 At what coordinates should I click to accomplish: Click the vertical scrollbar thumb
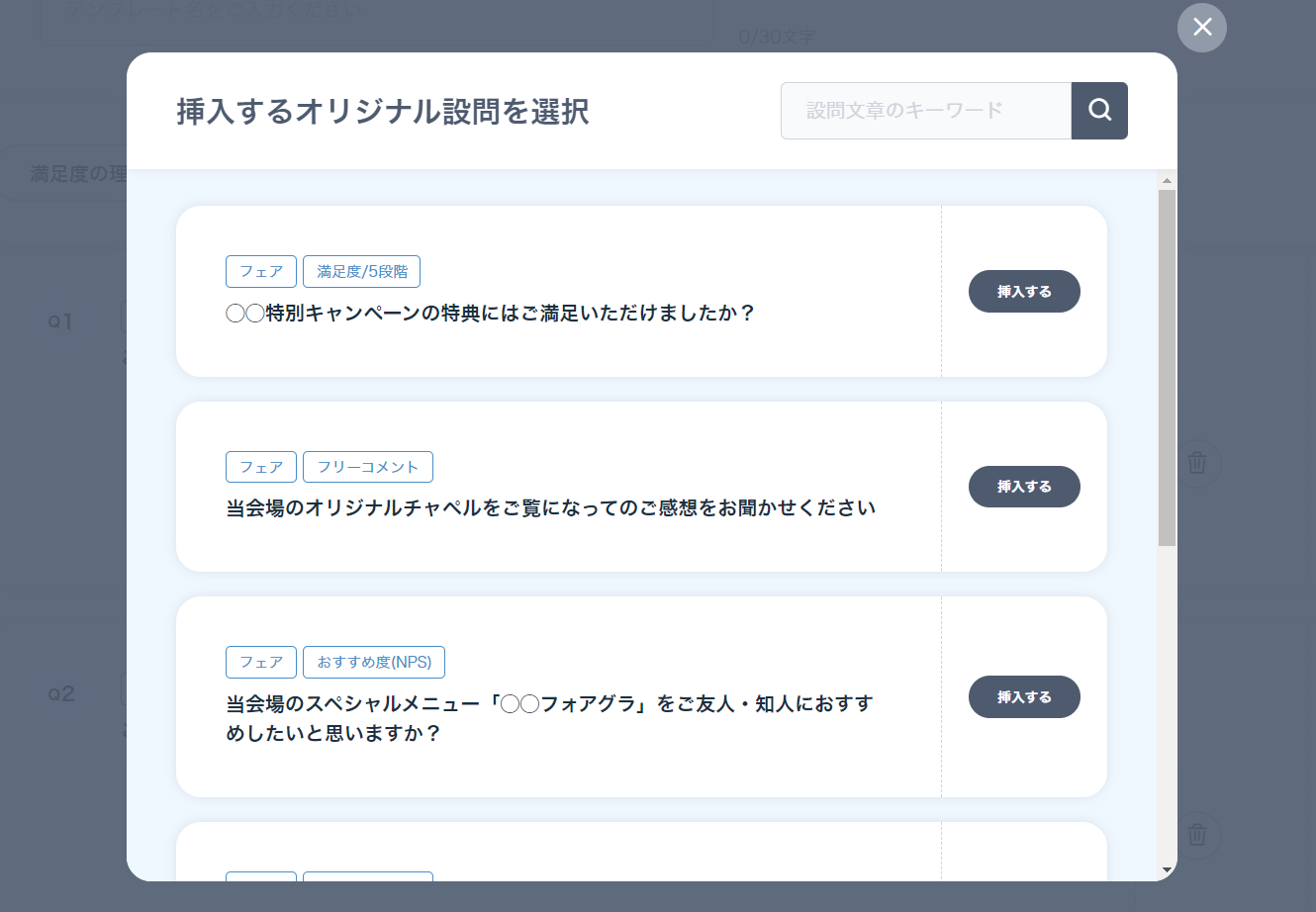click(x=1167, y=367)
